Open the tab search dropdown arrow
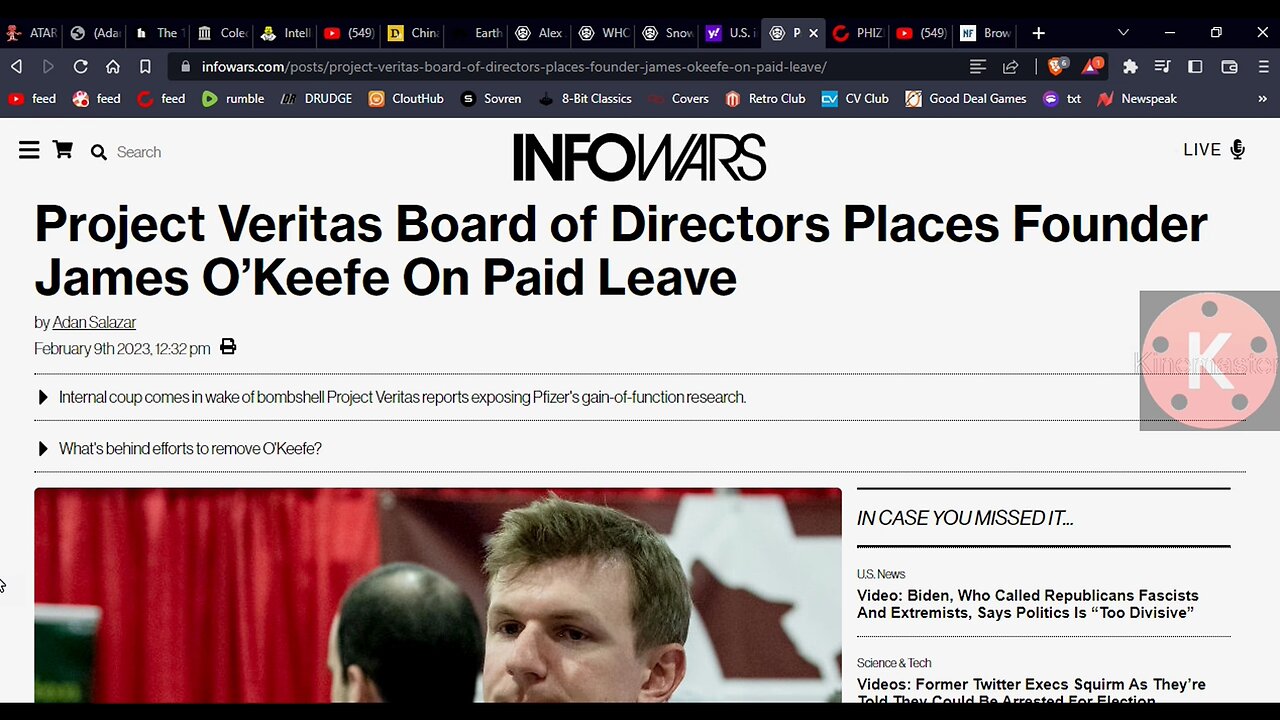 pos(1123,33)
